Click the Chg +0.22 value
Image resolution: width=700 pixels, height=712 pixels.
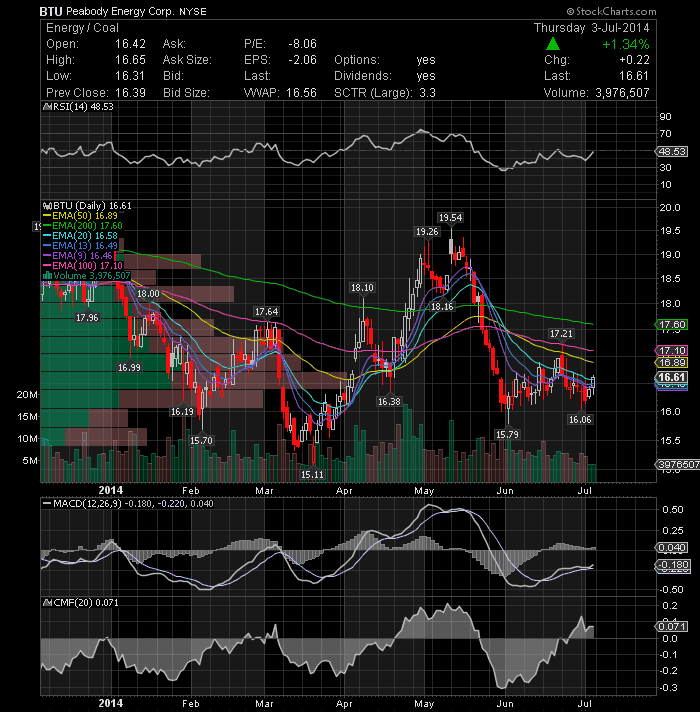click(635, 60)
